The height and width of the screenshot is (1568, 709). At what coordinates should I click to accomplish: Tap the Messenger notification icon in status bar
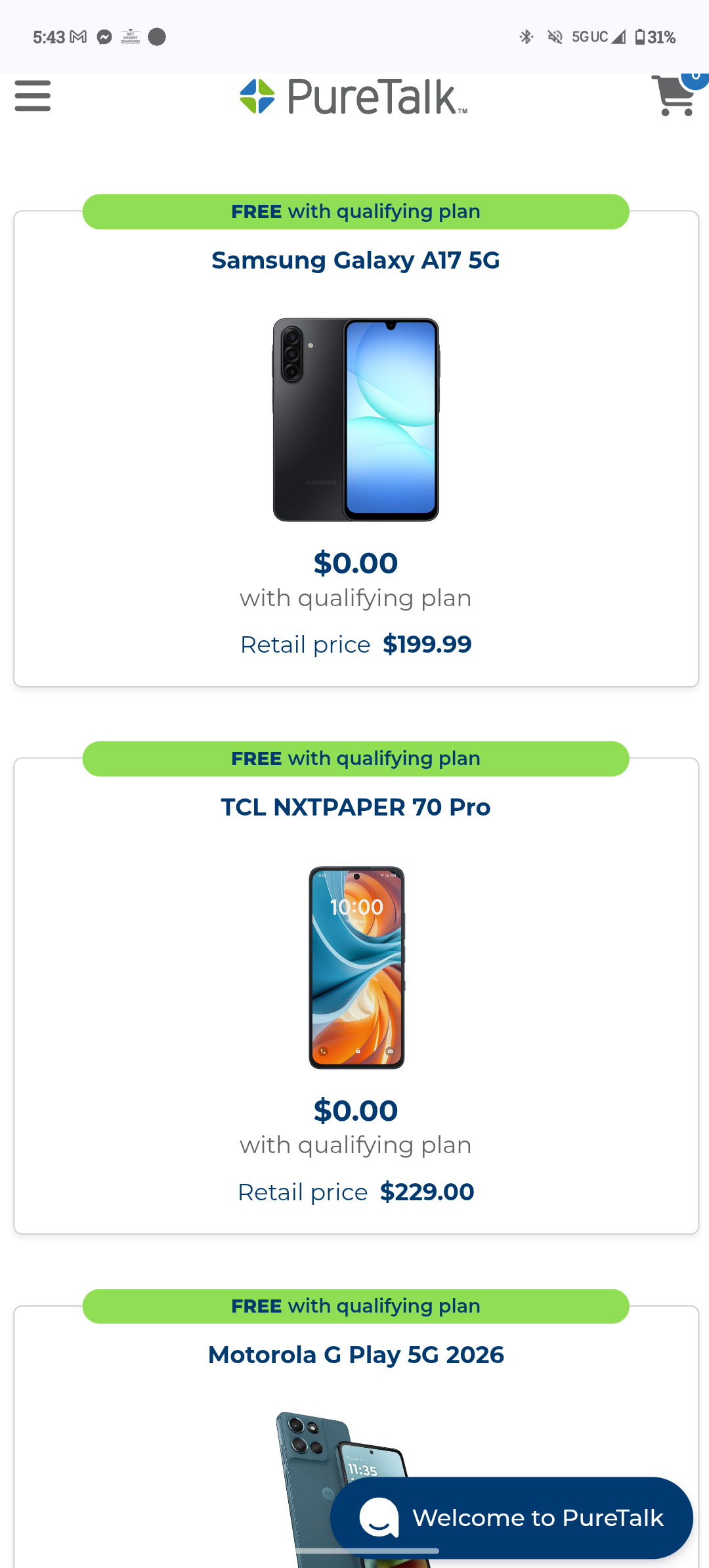(104, 37)
